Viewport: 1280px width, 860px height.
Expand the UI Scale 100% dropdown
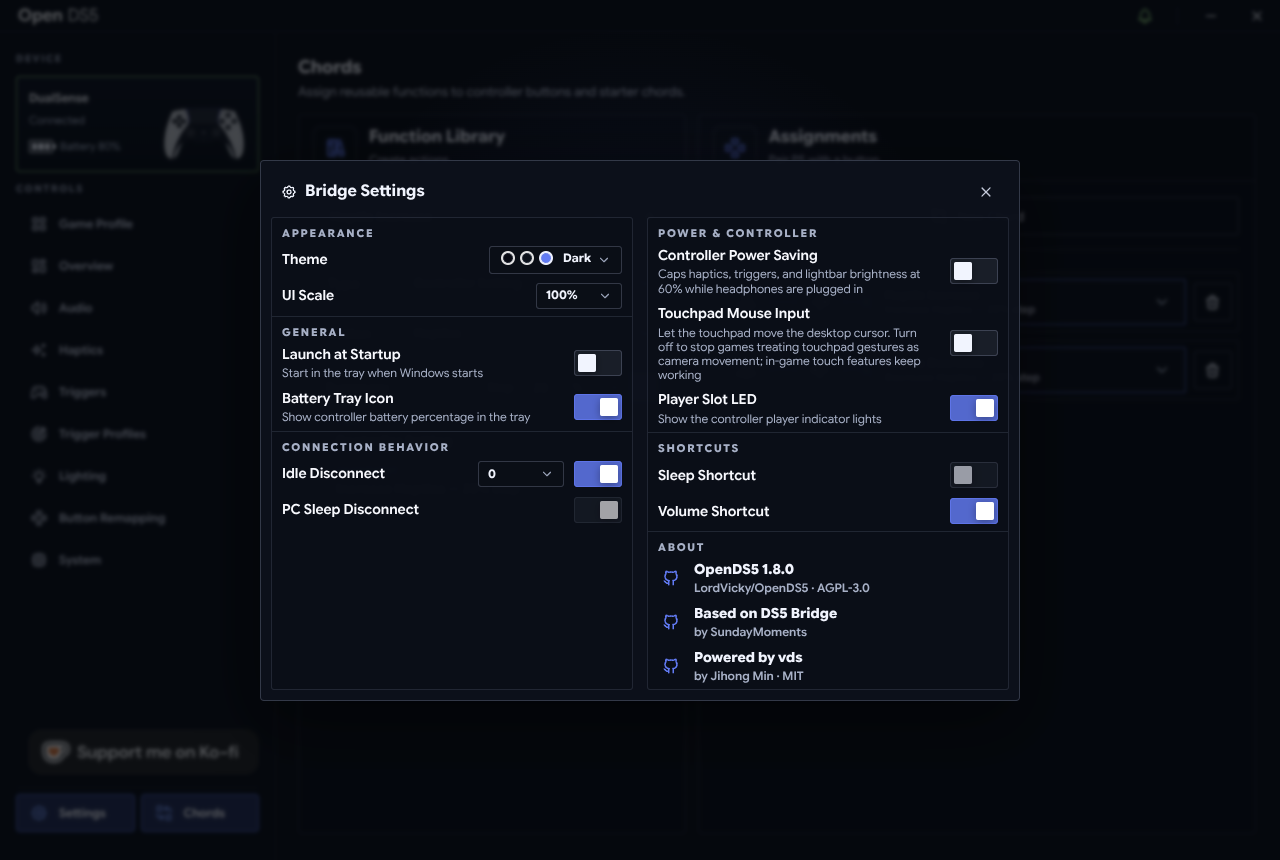579,296
